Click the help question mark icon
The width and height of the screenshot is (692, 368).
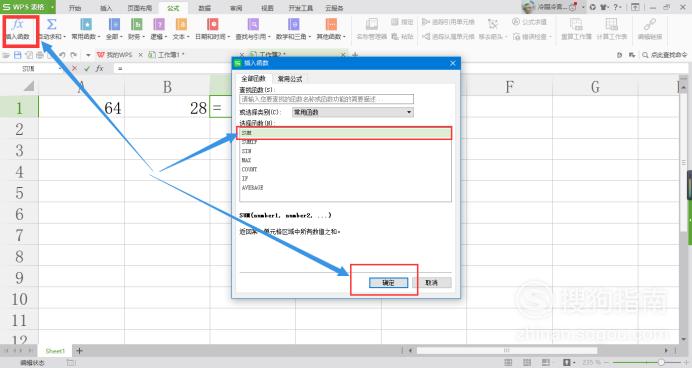pos(616,7)
